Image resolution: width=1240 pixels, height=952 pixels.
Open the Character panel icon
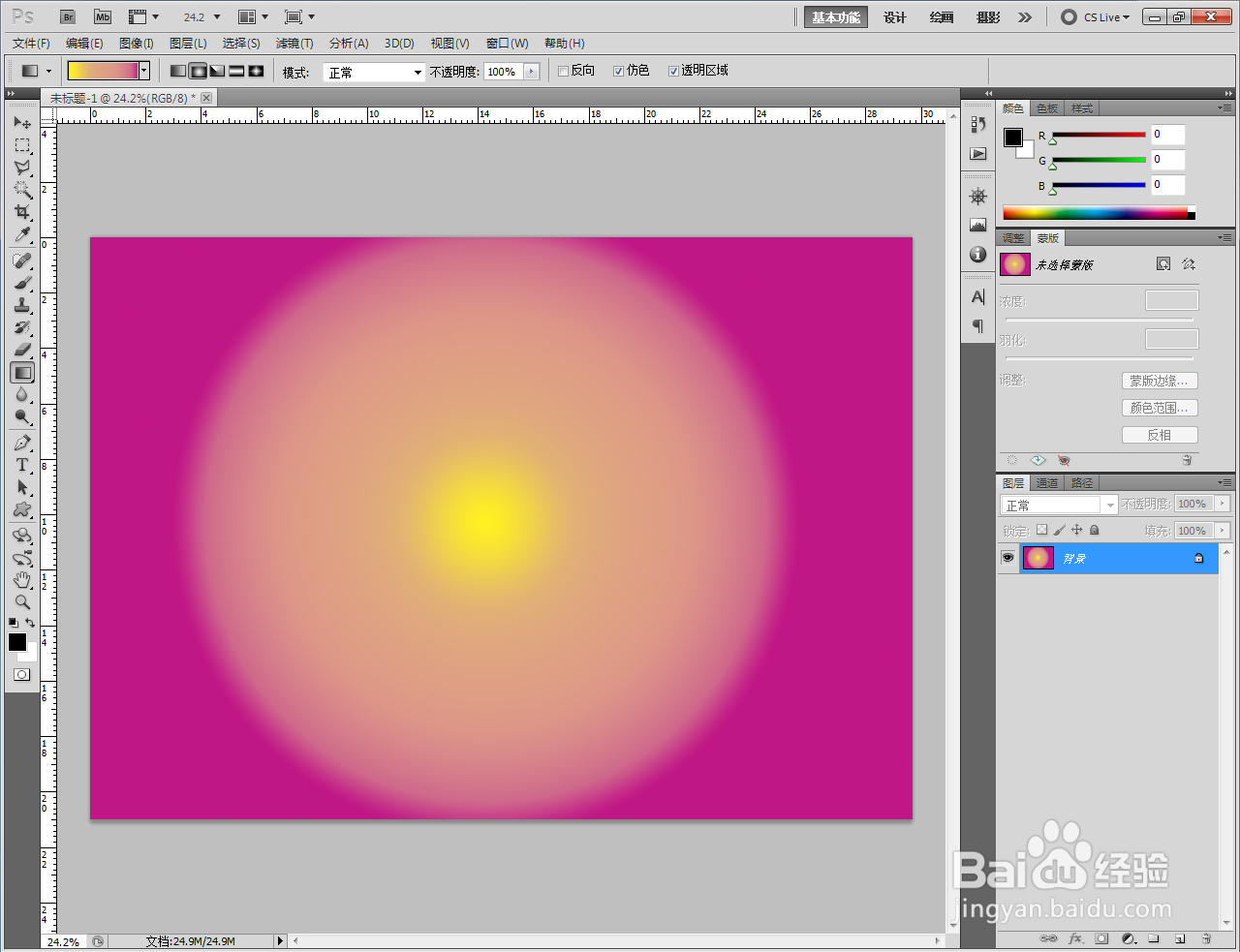click(978, 296)
